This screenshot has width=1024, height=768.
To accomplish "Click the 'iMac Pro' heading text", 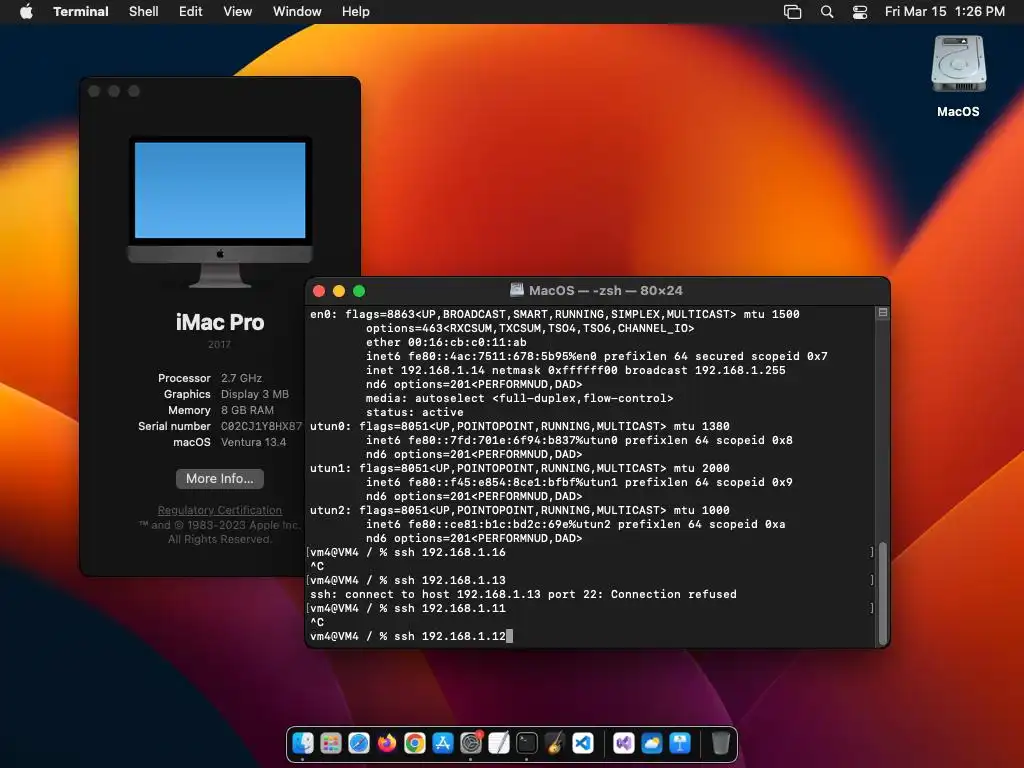I will pyautogui.click(x=220, y=322).
